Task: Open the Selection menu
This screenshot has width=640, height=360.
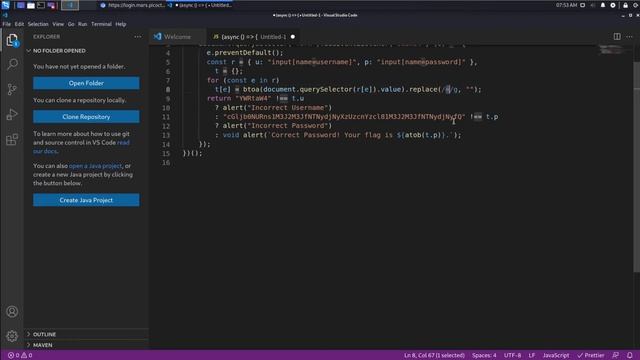Action: (38, 24)
